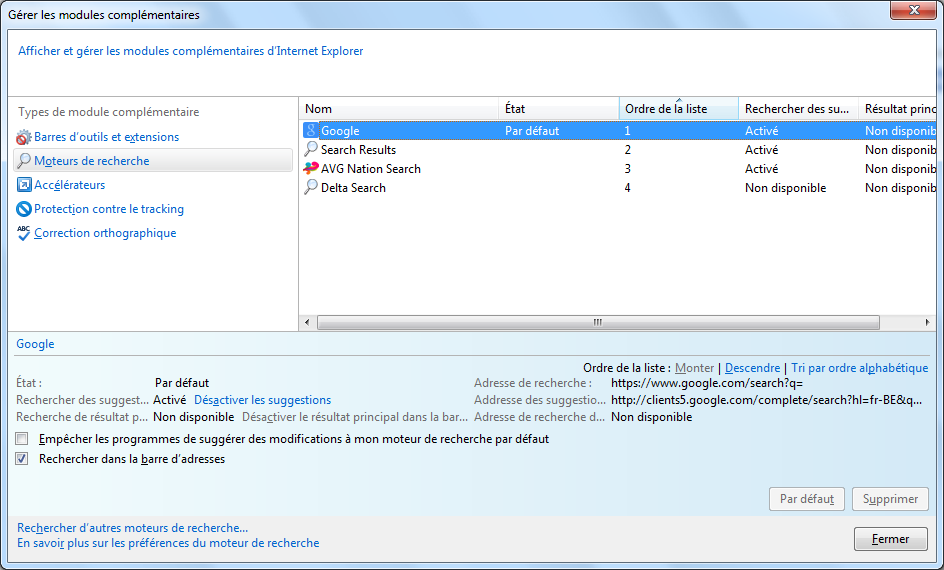Click Par défaut state in Google row
The image size is (944, 570).
pos(532,131)
